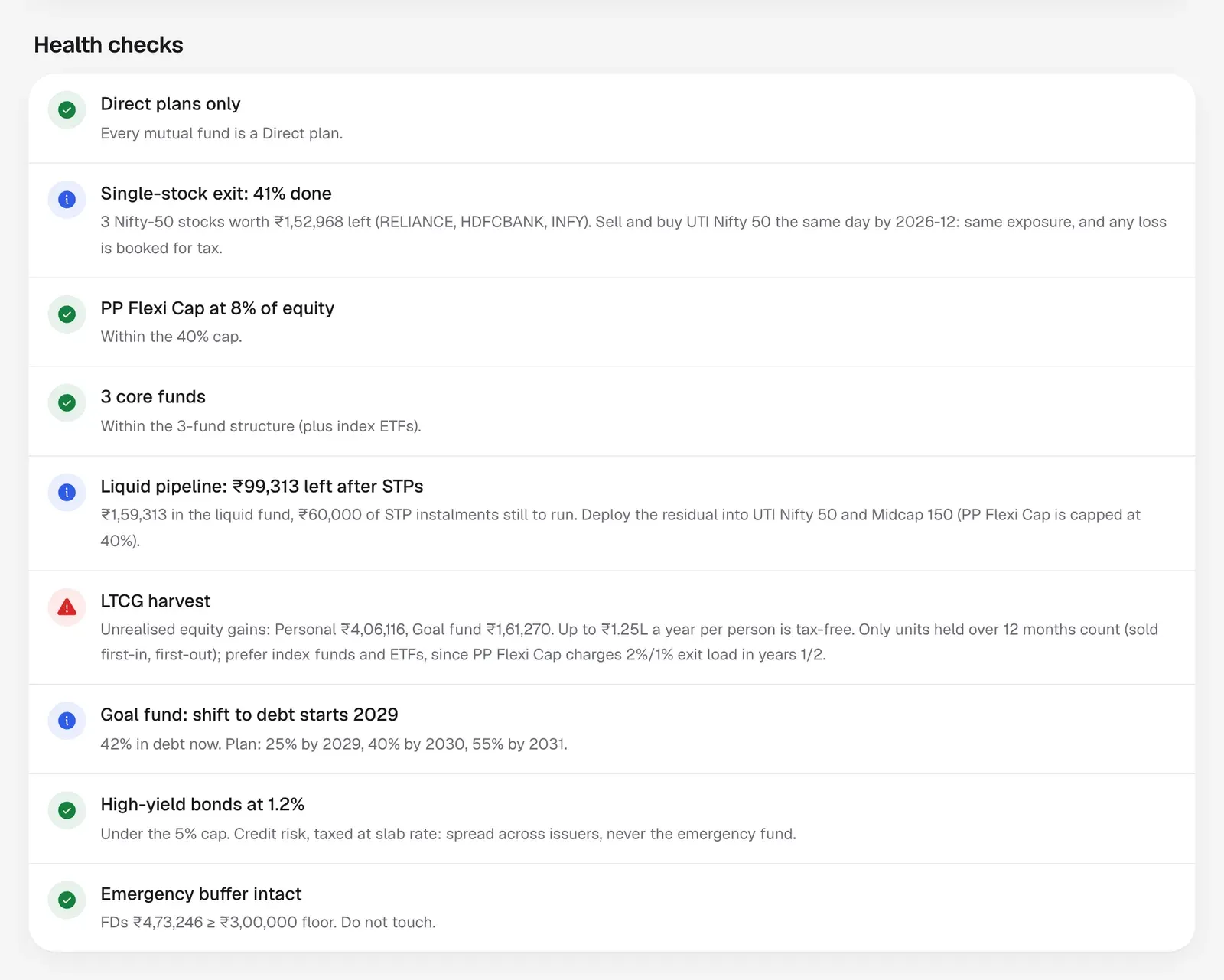Click 'Within the 40% cap.' text

point(171,337)
